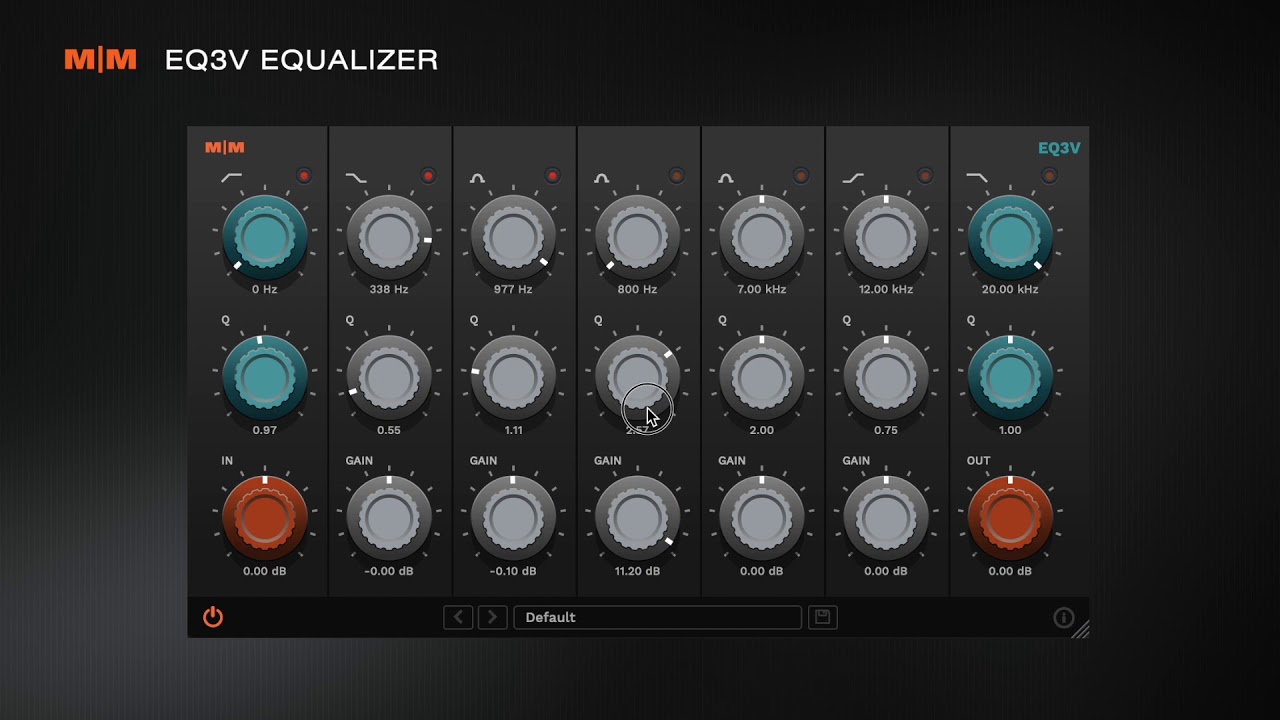1280x720 pixels.
Task: Toggle the high-pass band LED above 0 Hz
Action: pyautogui.click(x=304, y=176)
